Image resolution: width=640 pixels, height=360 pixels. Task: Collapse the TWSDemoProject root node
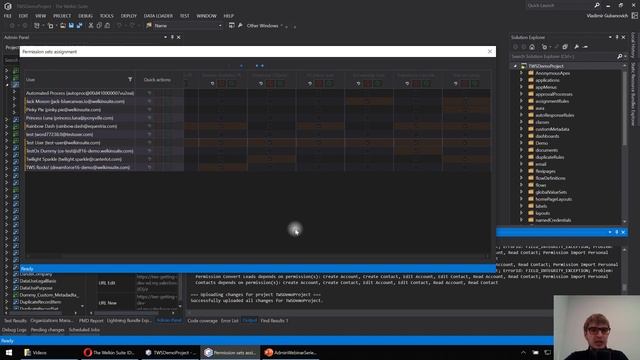(515, 66)
